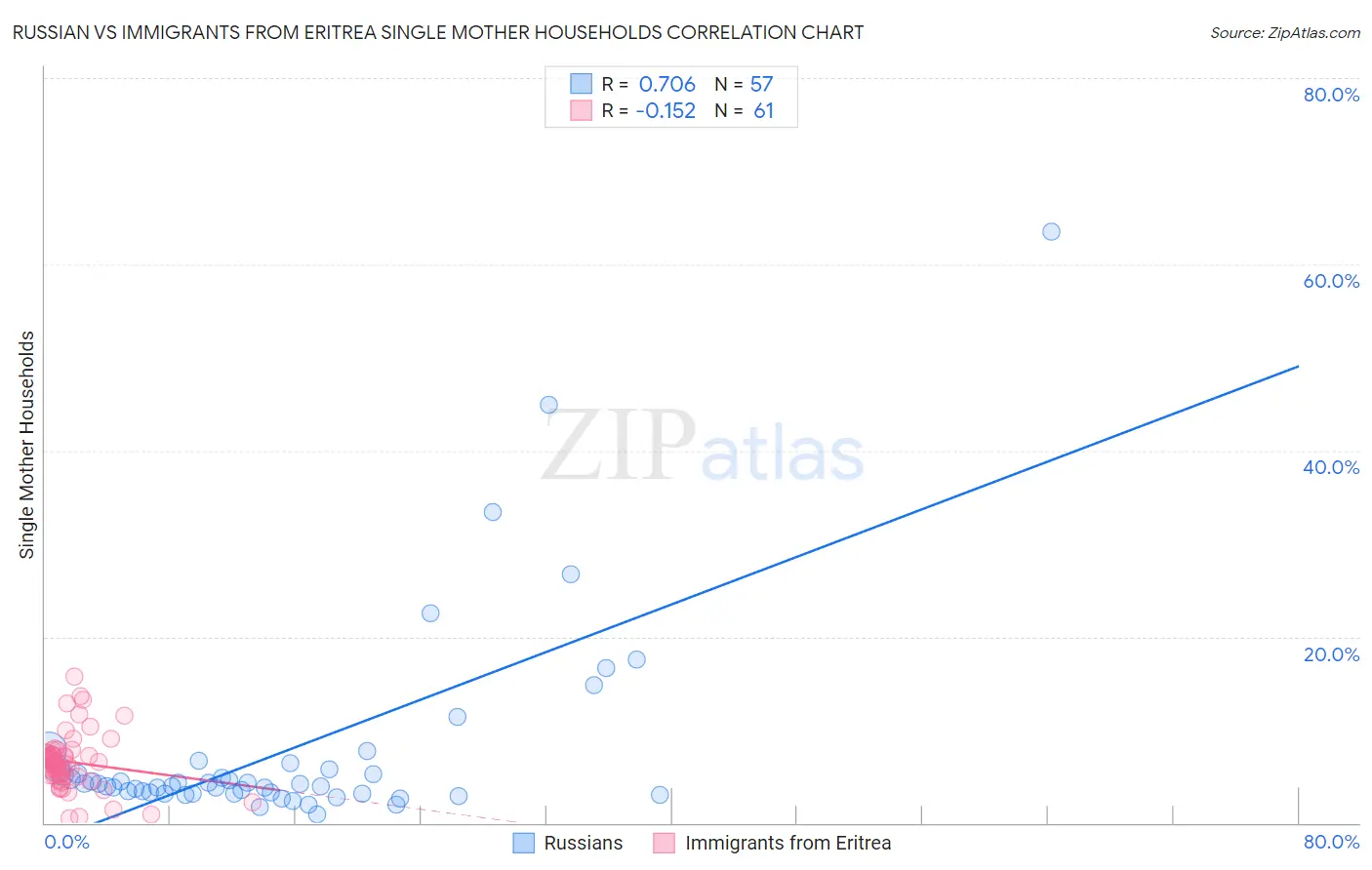This screenshot has height=870, width=1372.
Task: Click the blue data point near 27%
Action: pos(571,574)
